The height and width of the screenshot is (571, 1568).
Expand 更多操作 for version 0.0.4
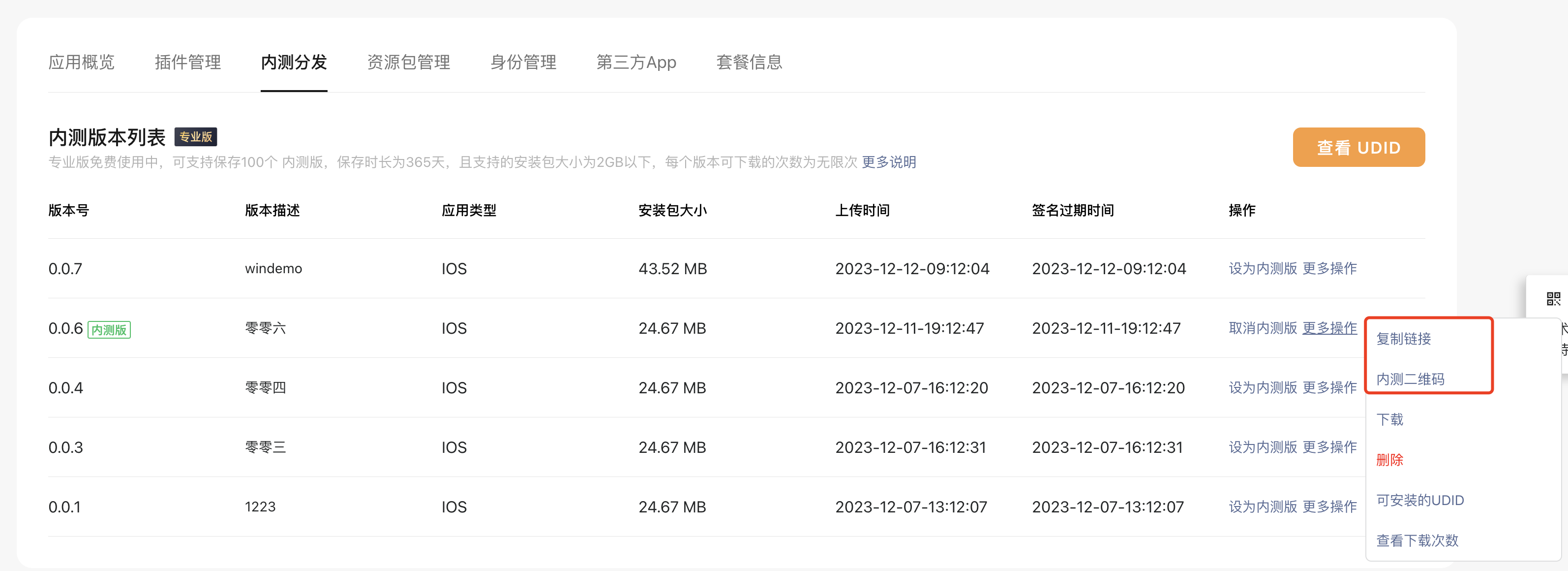point(1329,387)
